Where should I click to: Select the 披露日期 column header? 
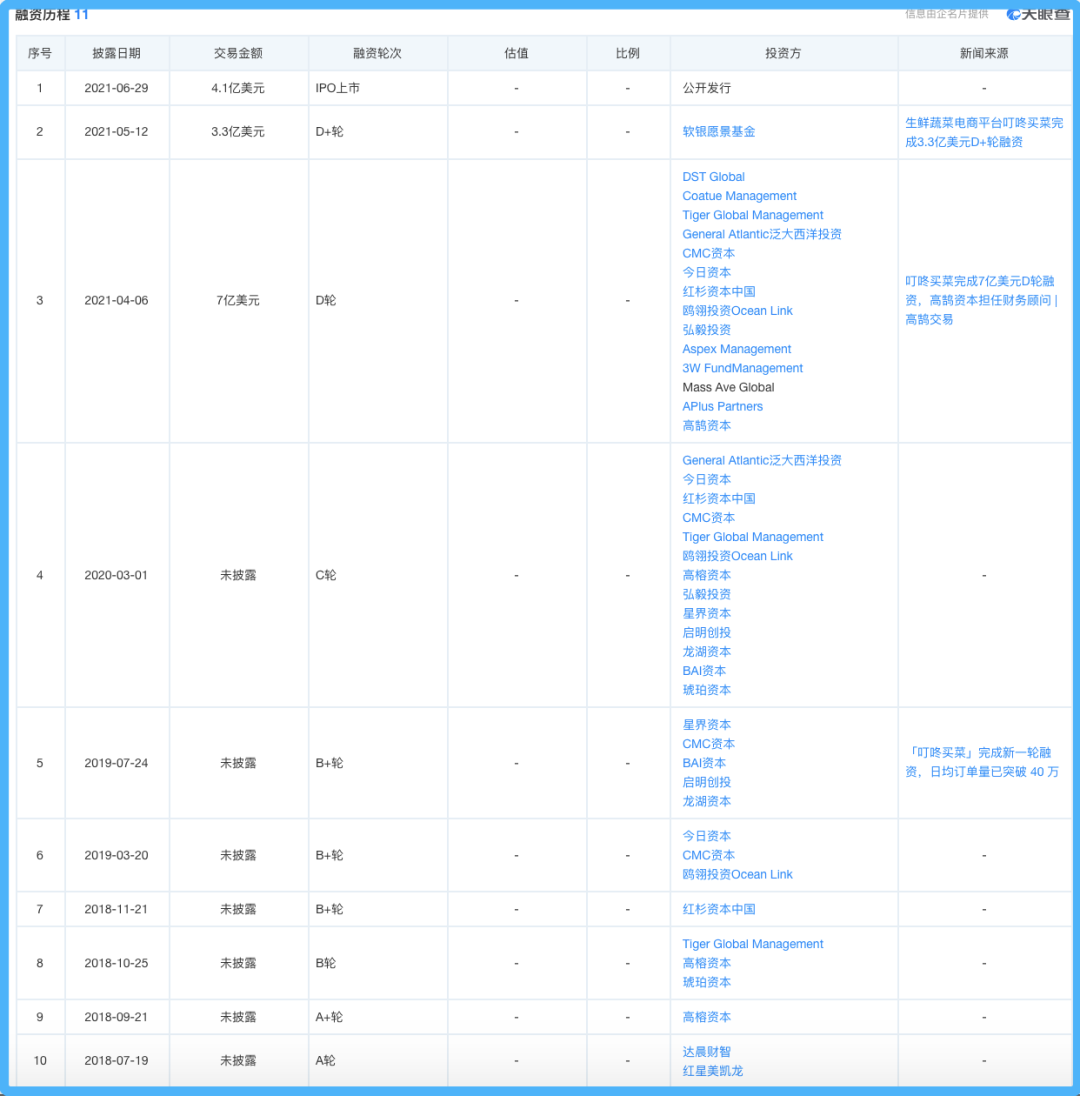(117, 53)
